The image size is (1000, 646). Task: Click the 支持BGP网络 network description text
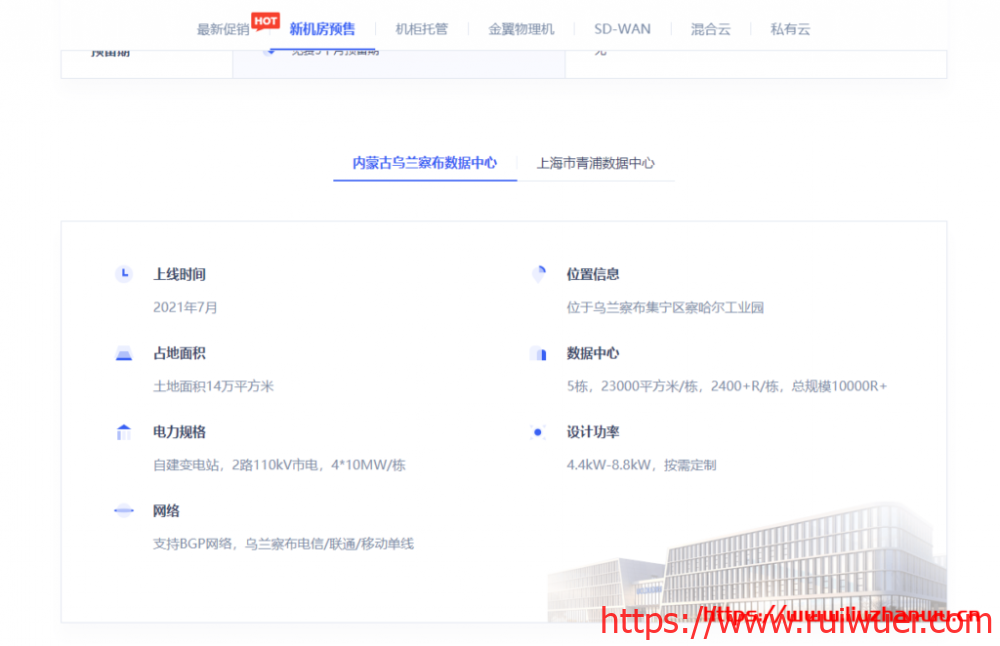(x=283, y=544)
